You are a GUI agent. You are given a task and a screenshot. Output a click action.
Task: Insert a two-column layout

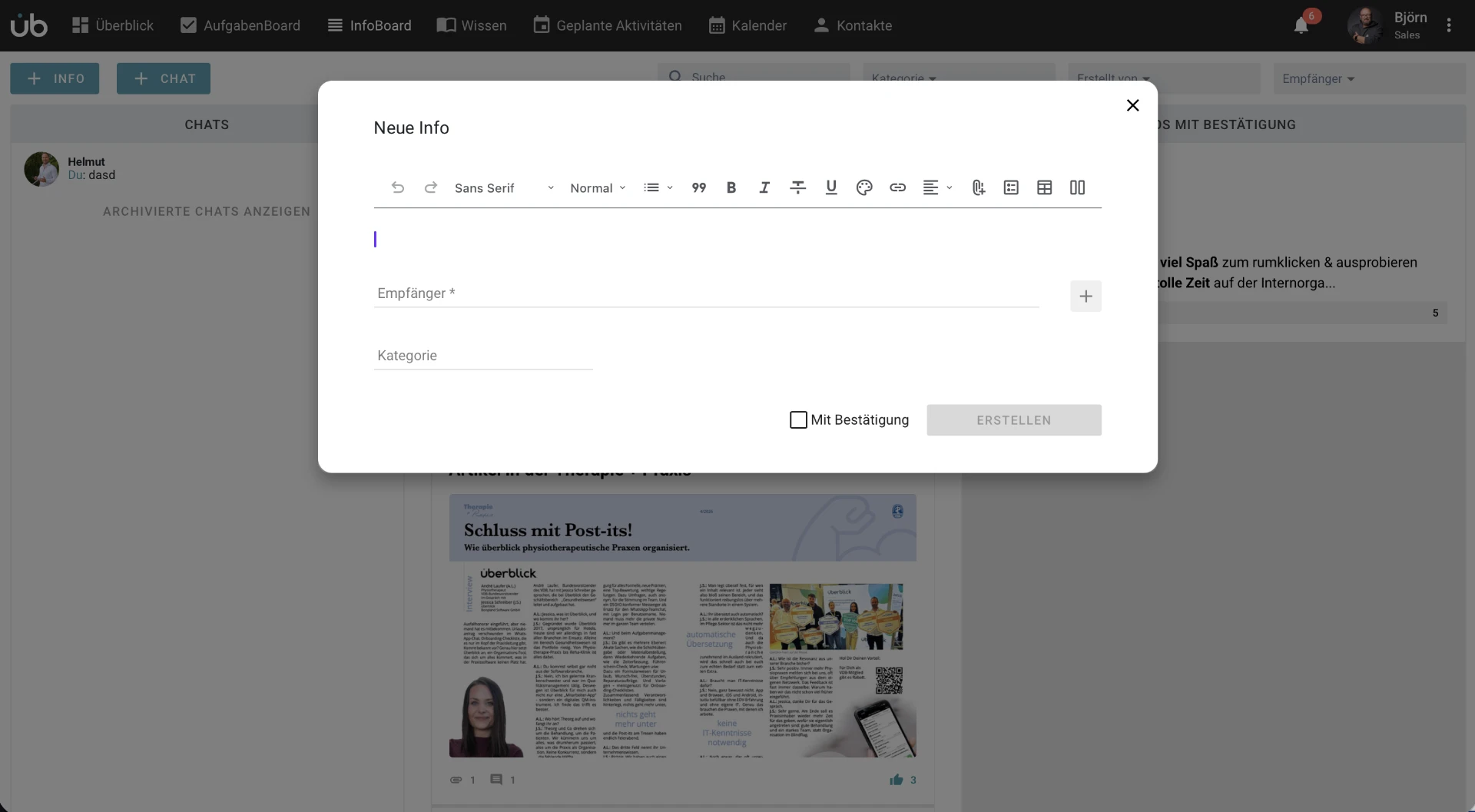coord(1077,187)
